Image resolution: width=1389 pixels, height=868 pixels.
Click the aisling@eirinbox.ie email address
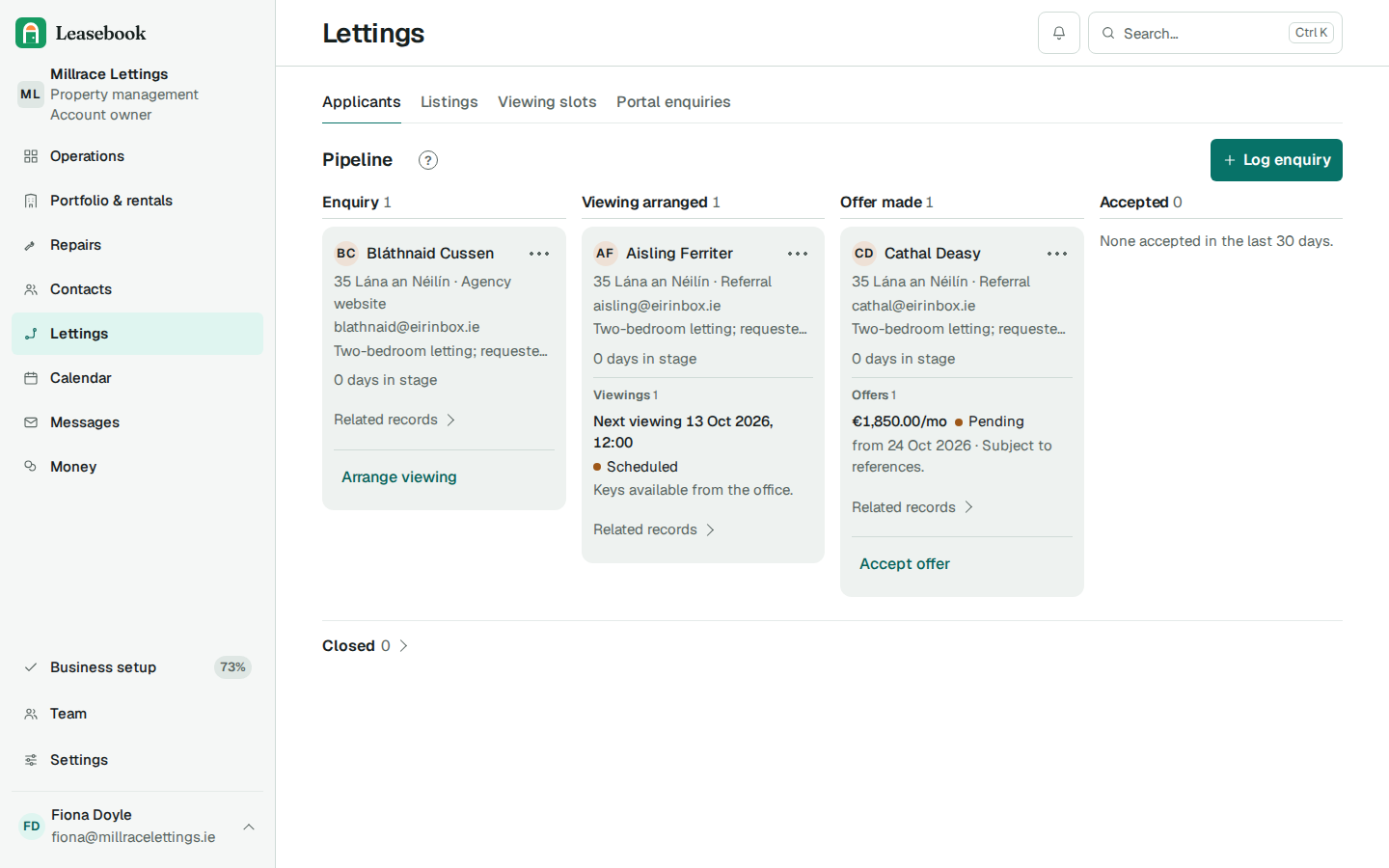coord(657,306)
